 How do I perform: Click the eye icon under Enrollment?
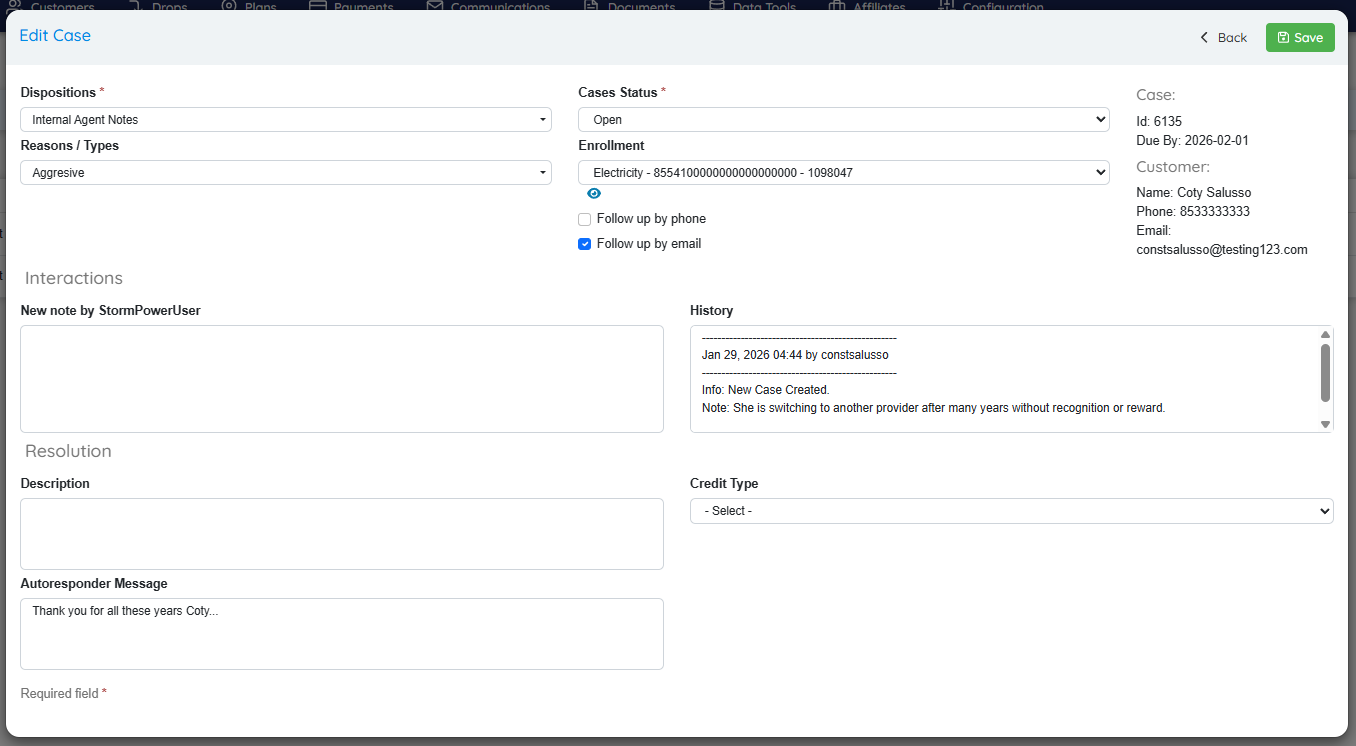(594, 194)
